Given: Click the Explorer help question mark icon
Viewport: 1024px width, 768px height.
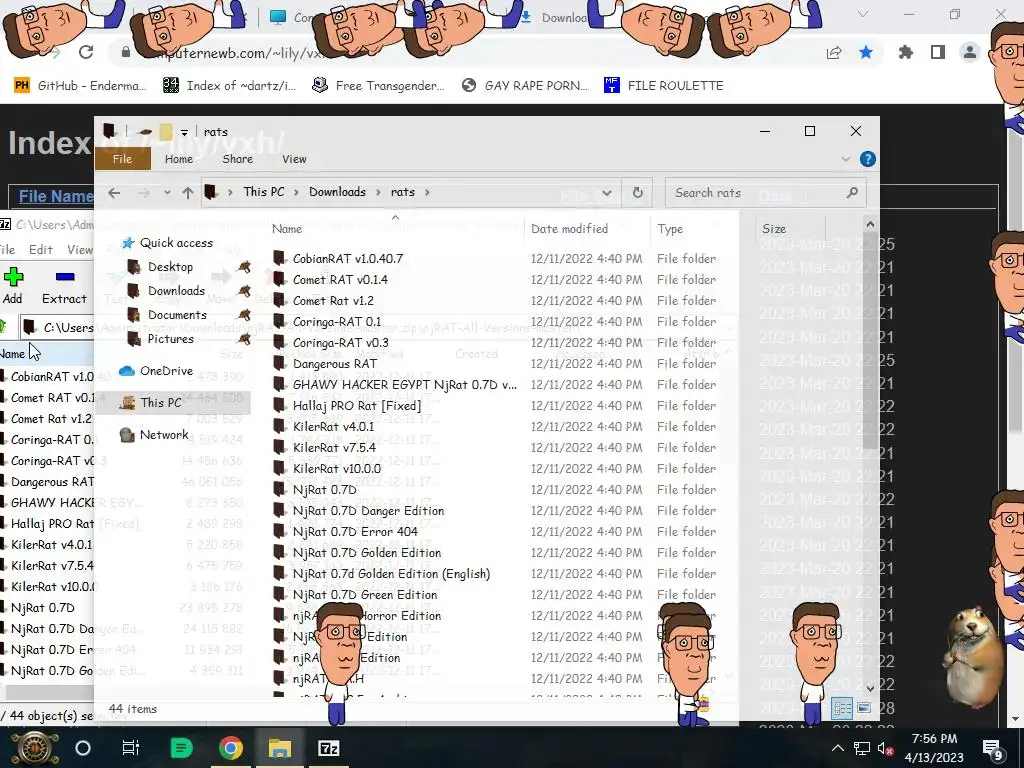Looking at the screenshot, I should pyautogui.click(x=867, y=159).
